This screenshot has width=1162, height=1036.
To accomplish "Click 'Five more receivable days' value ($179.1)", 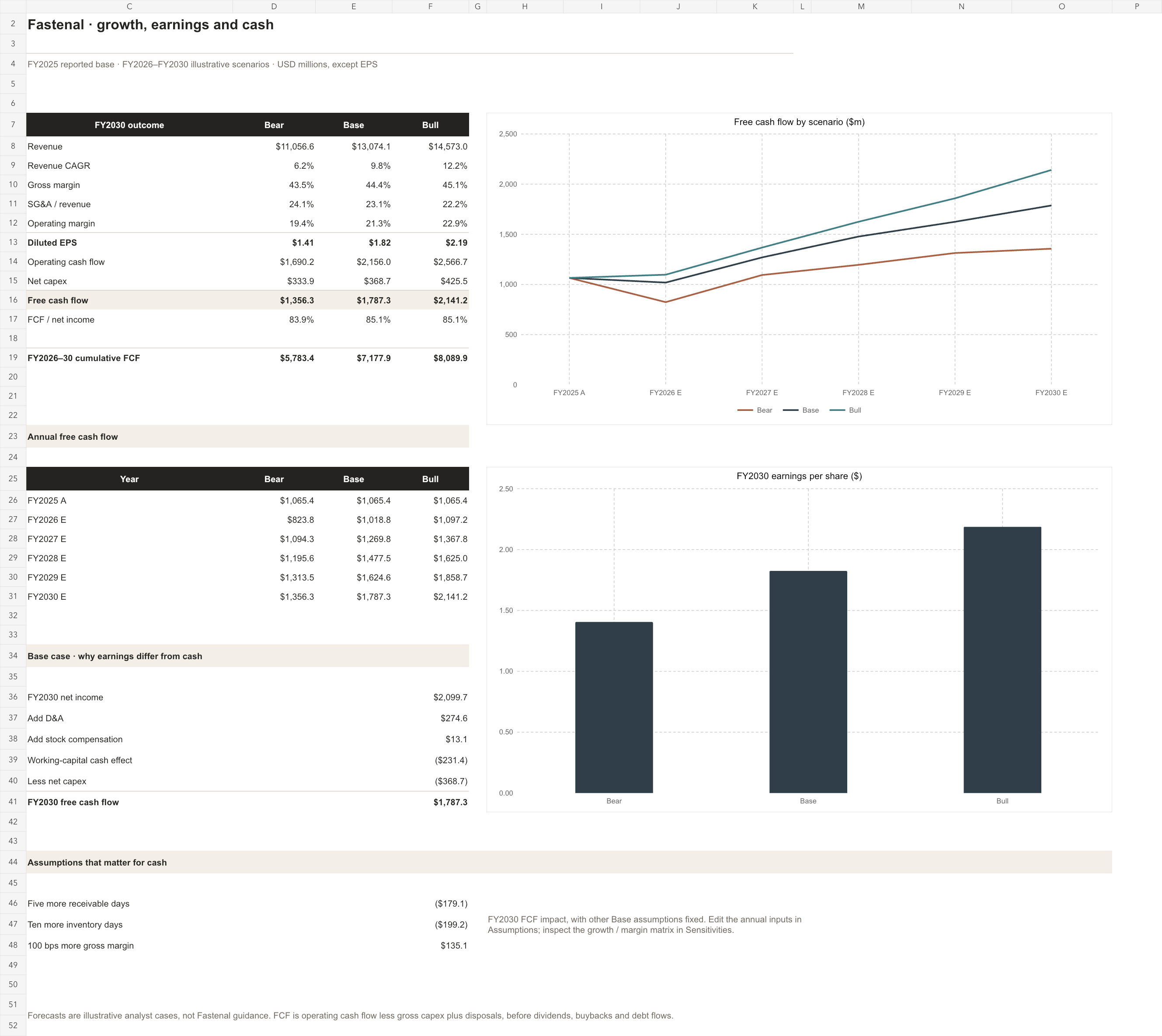I will pos(451,904).
